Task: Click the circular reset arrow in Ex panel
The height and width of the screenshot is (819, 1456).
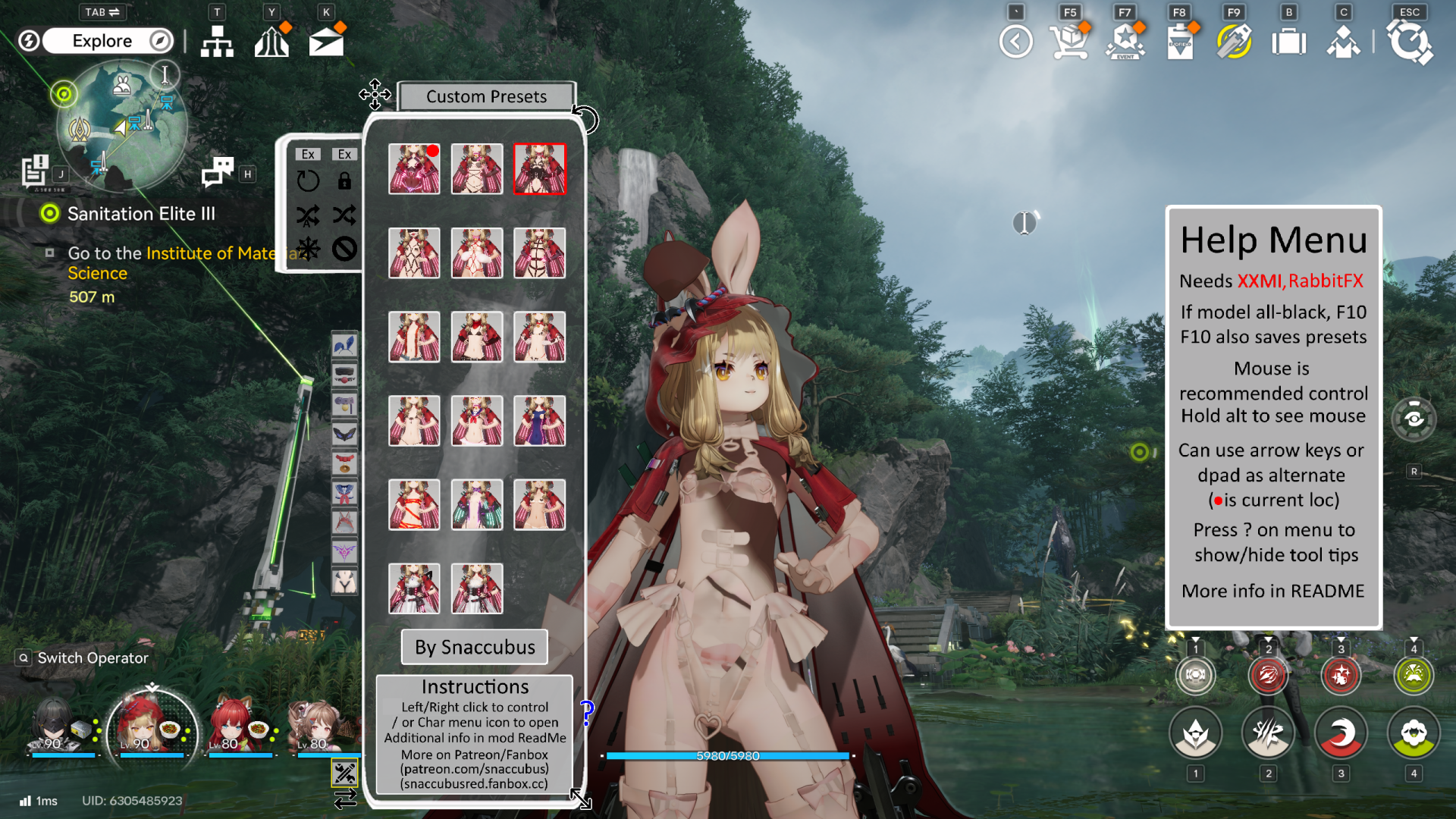Action: click(x=308, y=180)
